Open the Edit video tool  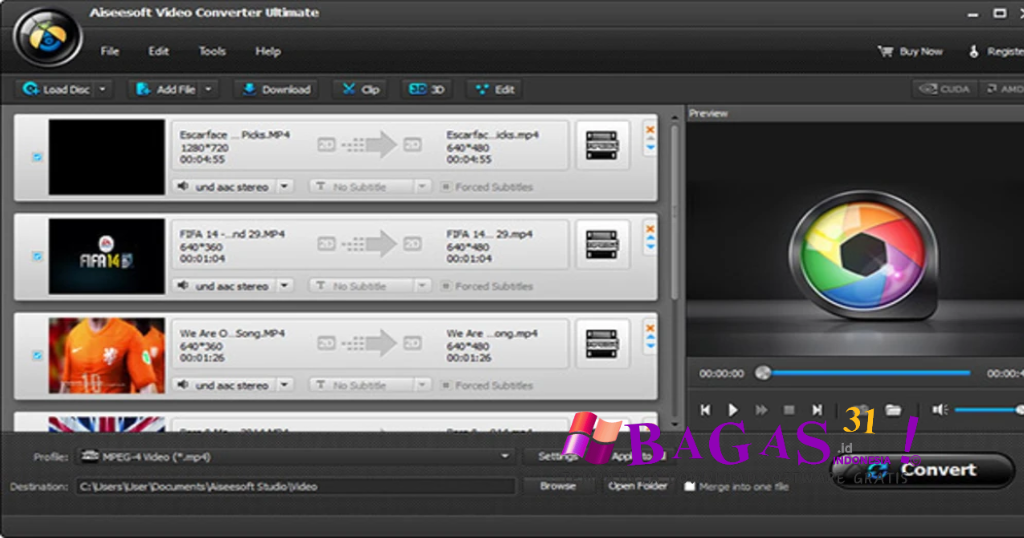[495, 89]
